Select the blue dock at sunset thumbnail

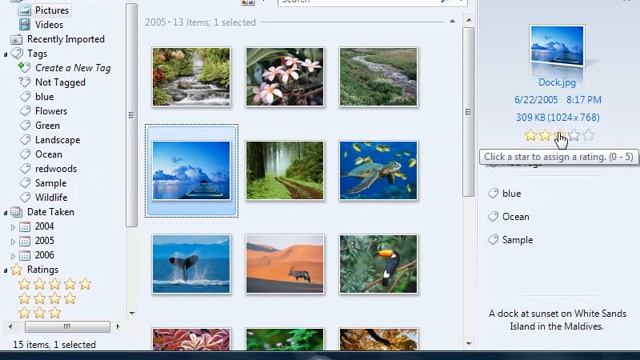point(191,171)
